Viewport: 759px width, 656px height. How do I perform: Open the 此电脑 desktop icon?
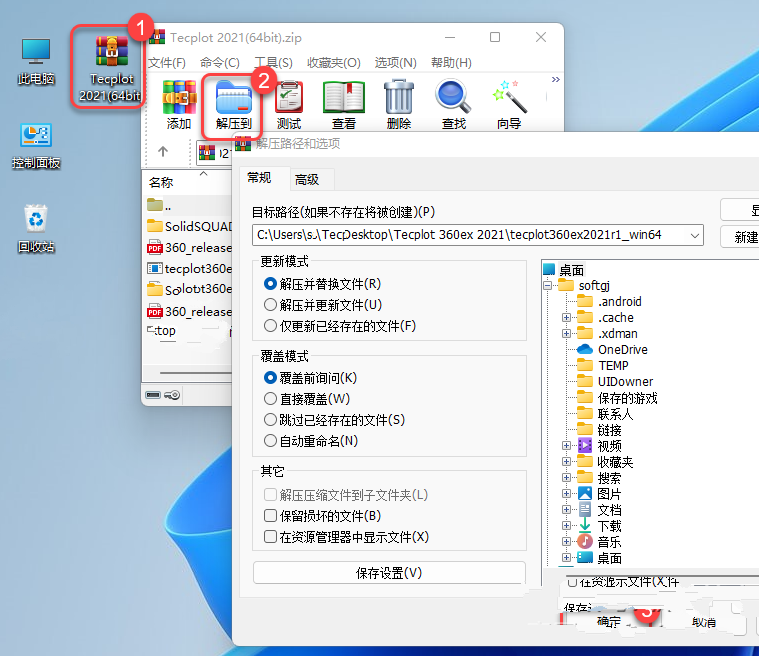pos(36,61)
